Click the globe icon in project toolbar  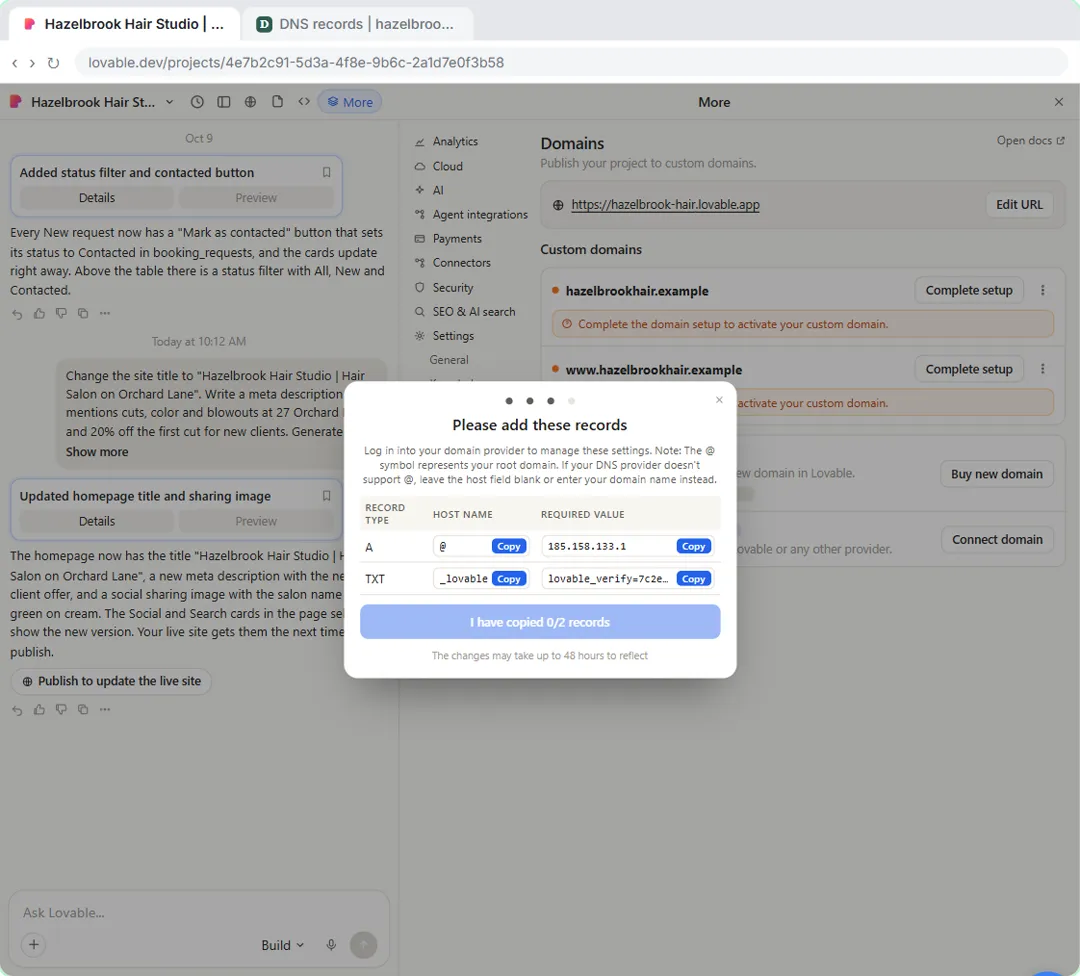[x=250, y=102]
